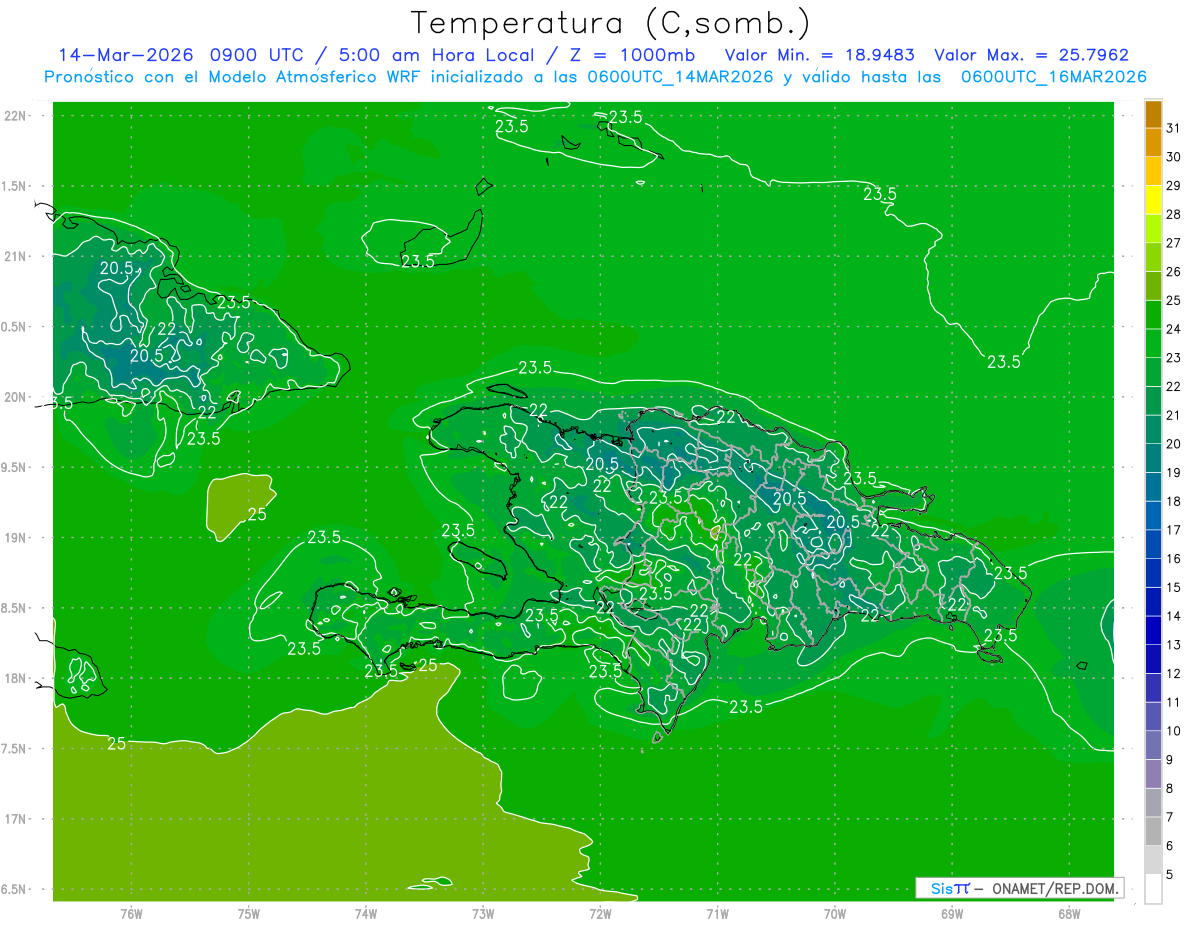
Task: Pick the blue legend band between 17 and 18
Action: [1153, 515]
